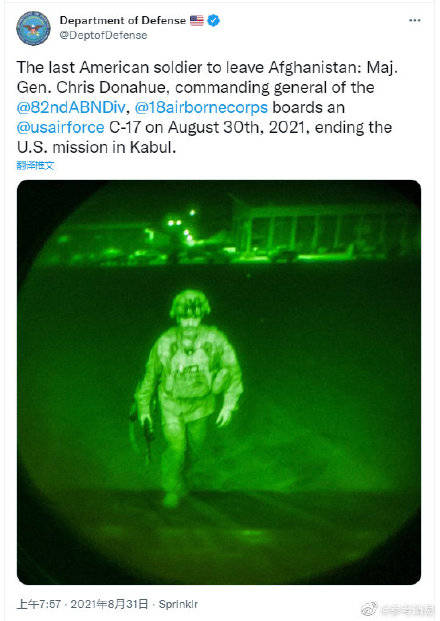The image size is (440, 621).
Task: Click the translate tweet link below text
Action: click(35, 165)
